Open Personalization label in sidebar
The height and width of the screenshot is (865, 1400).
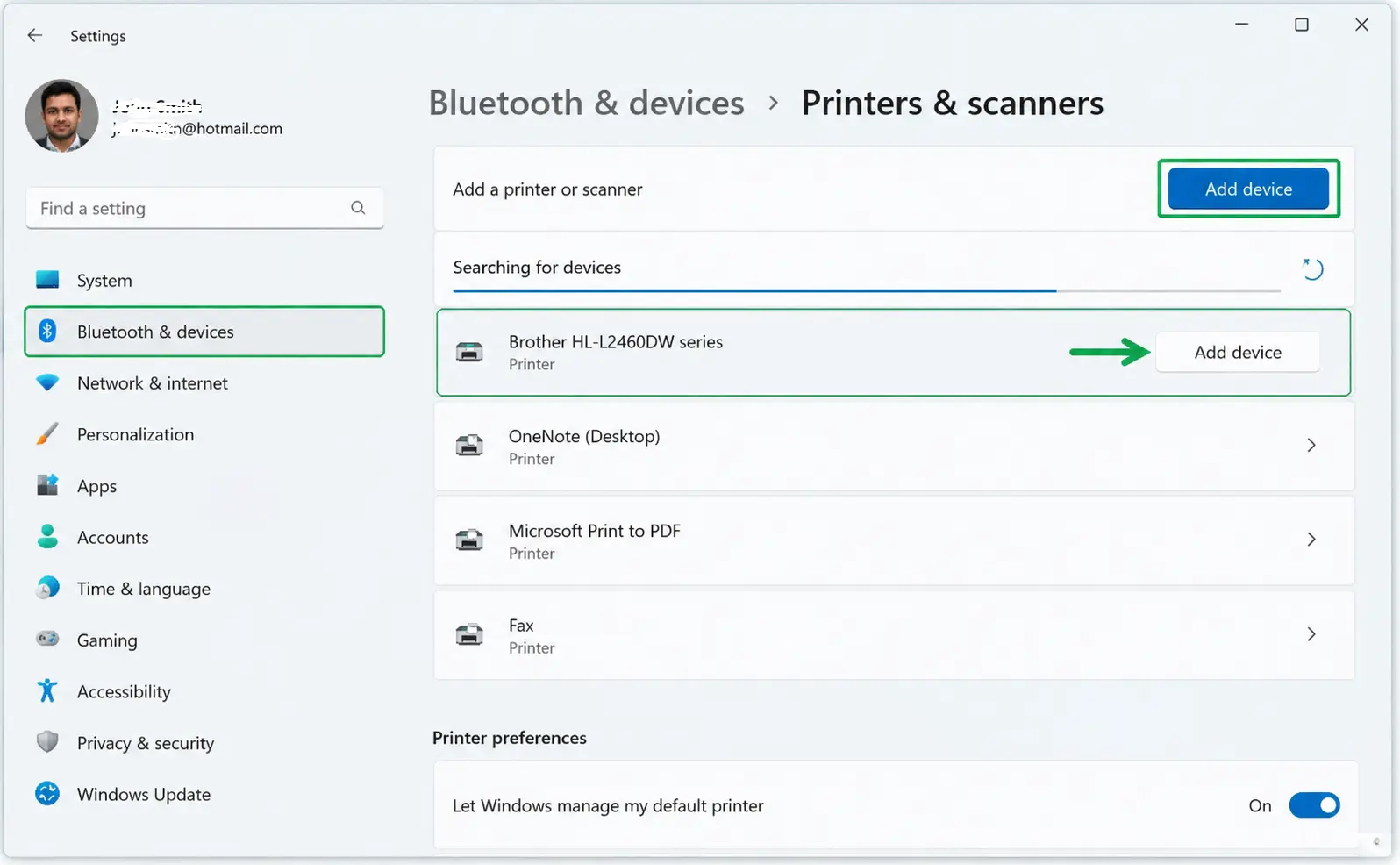[x=135, y=434]
